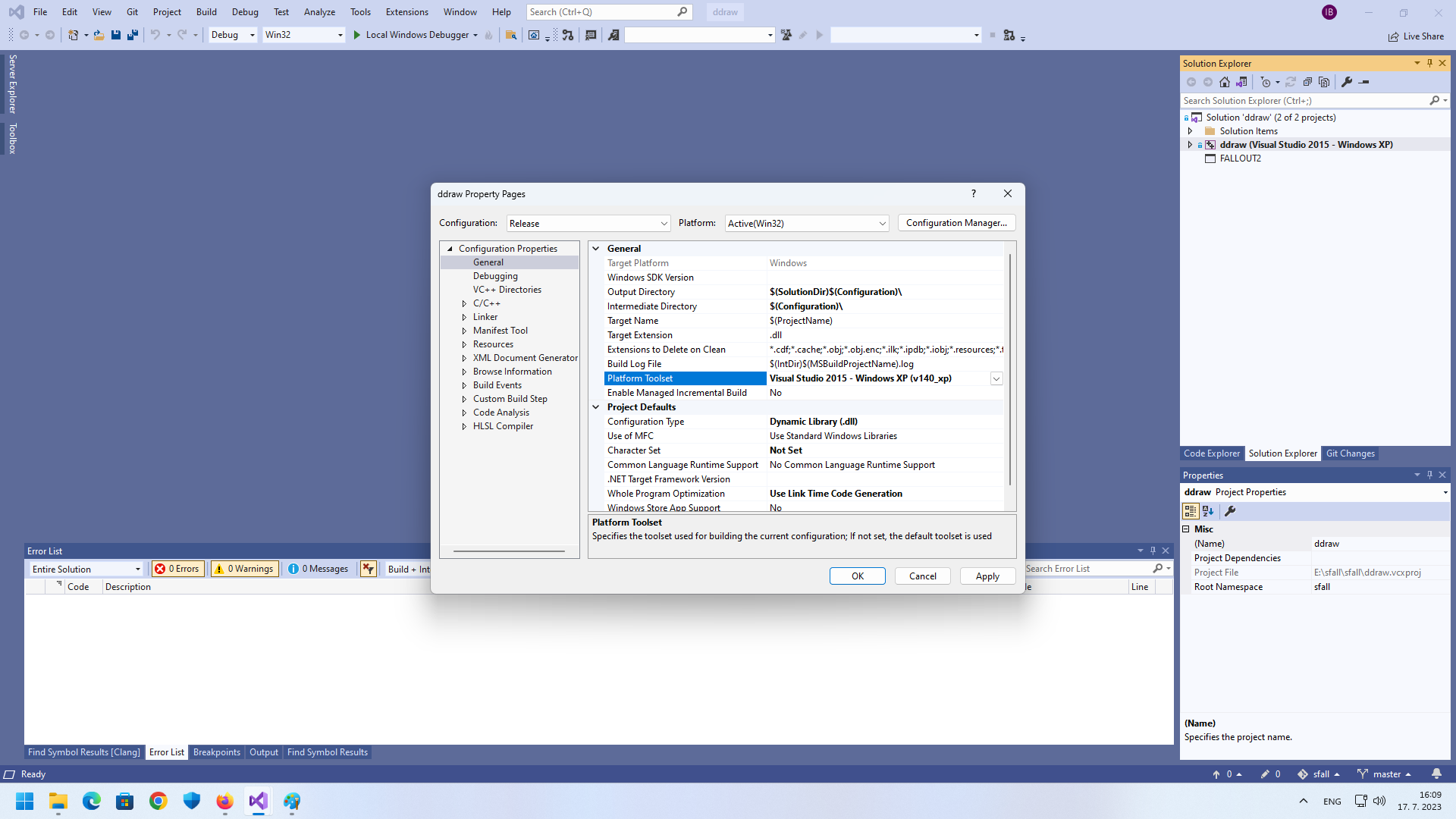This screenshot has height=819, width=1456.
Task: Select the Debugging page in tree
Action: click(495, 276)
